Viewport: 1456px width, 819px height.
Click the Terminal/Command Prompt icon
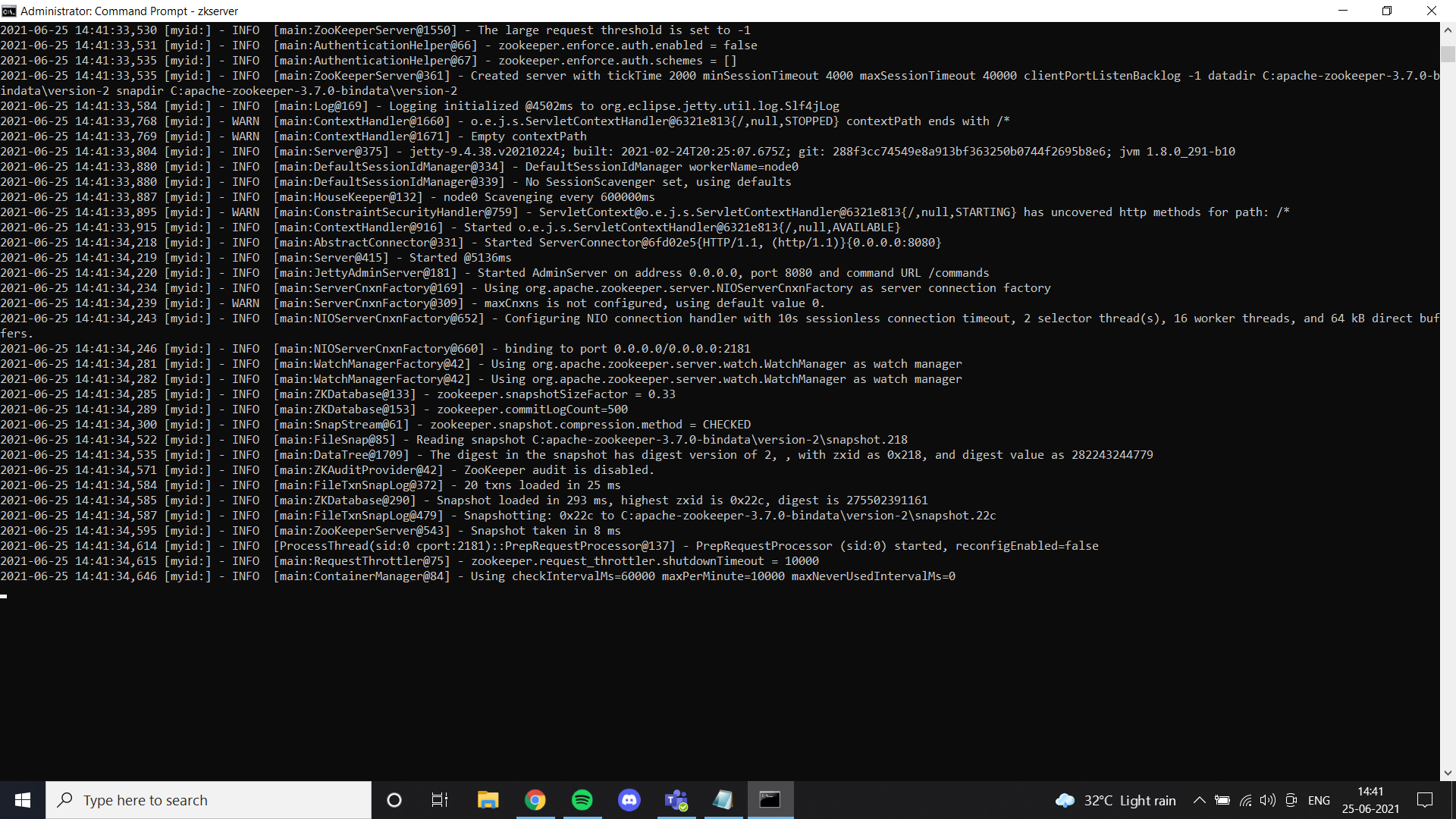[770, 799]
